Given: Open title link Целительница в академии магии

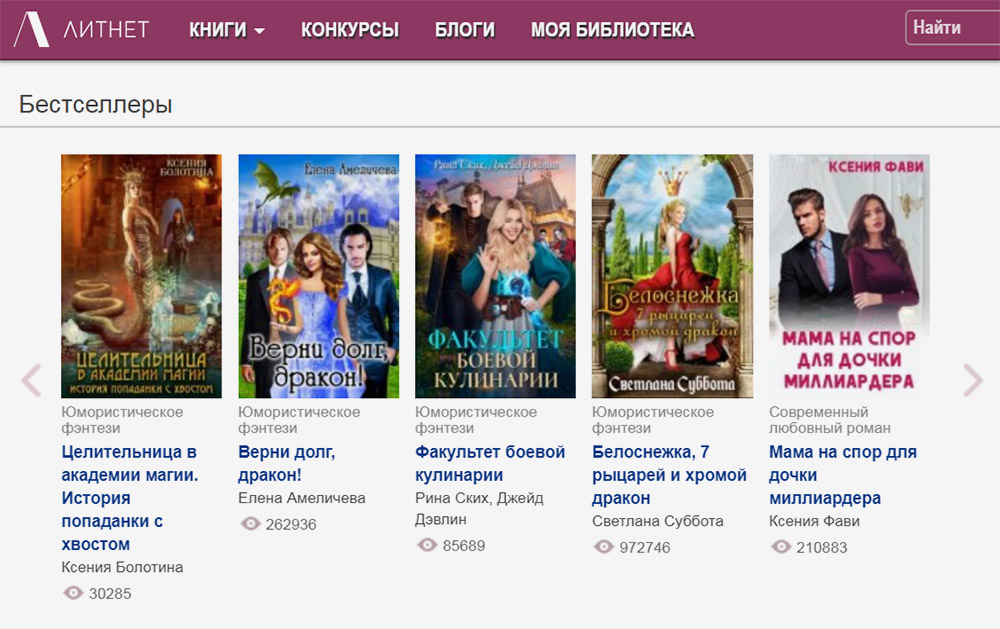Looking at the screenshot, I should [129, 498].
